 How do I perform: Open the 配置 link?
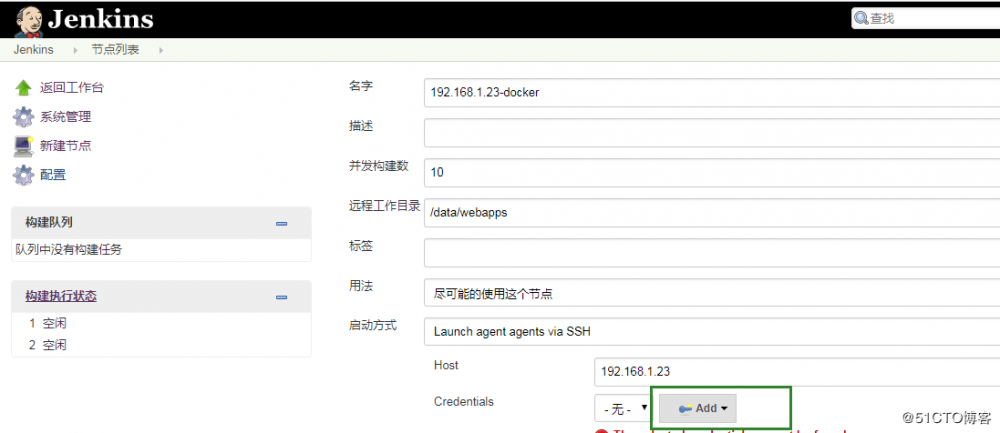pyautogui.click(x=53, y=174)
